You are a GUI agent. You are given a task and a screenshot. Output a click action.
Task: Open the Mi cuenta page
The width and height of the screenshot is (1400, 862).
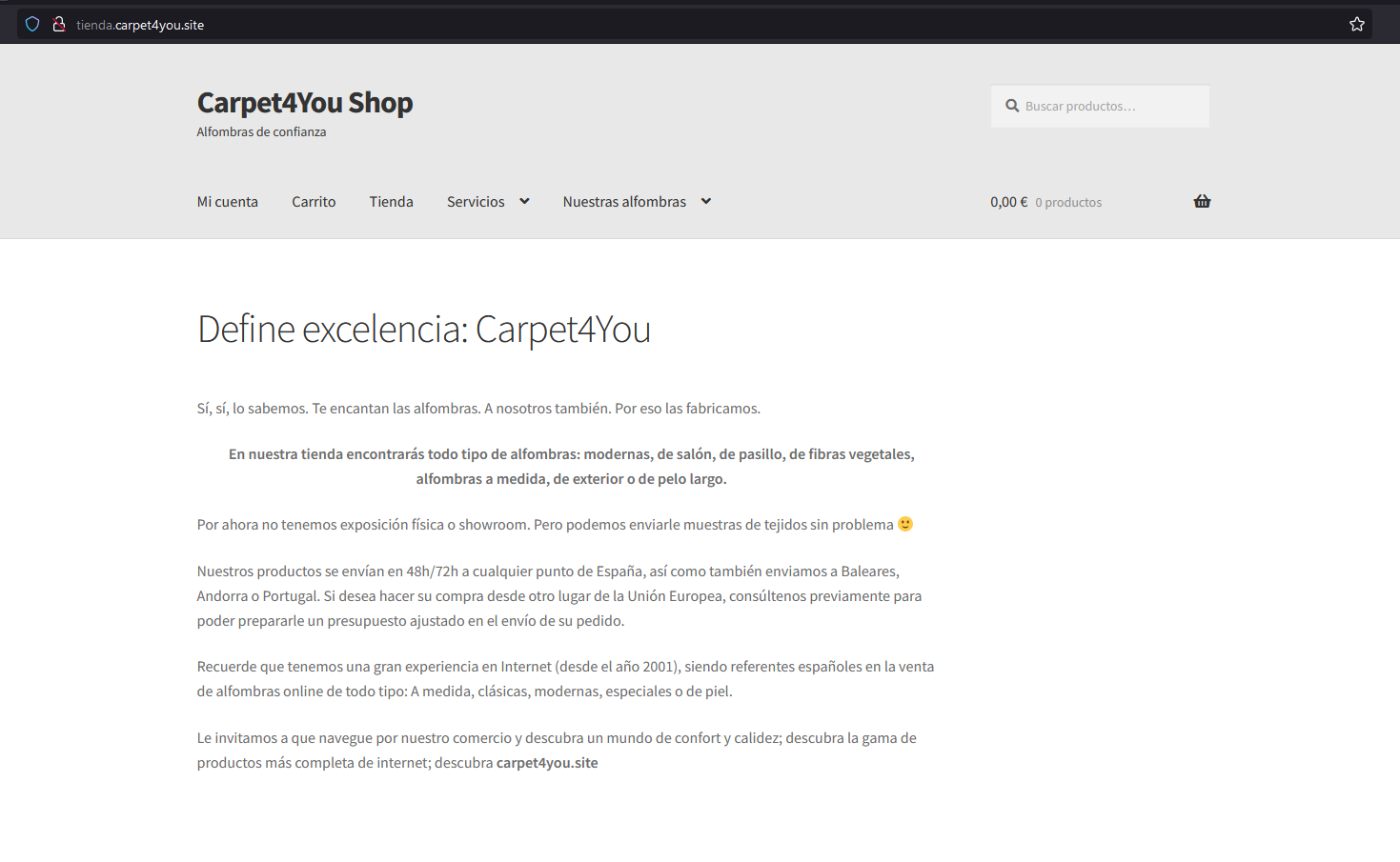(228, 202)
